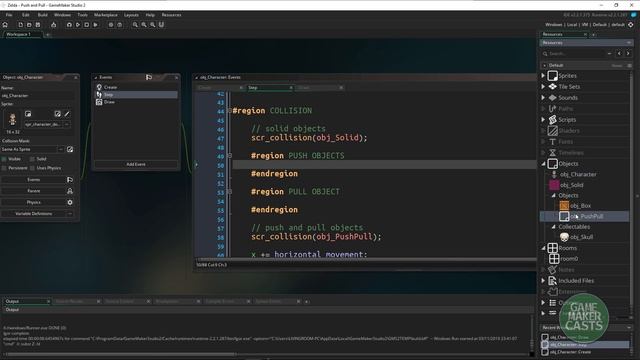Edit the sprite image pencil icon
640x360 pixels.
coord(67,114)
